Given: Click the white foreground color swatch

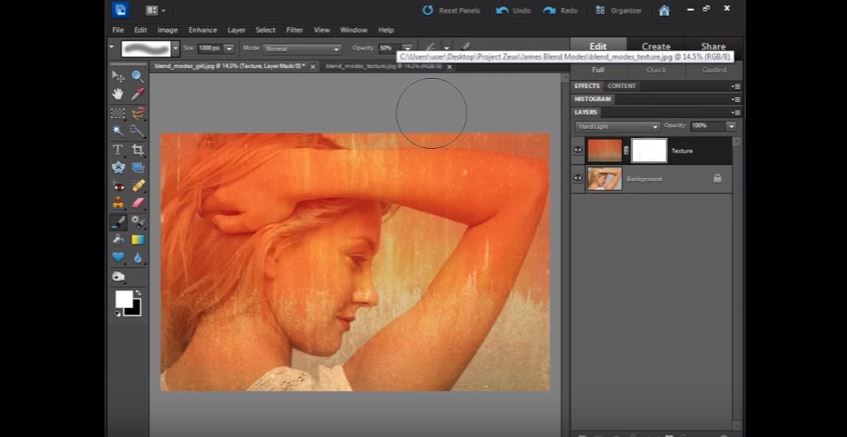Looking at the screenshot, I should 124,298.
